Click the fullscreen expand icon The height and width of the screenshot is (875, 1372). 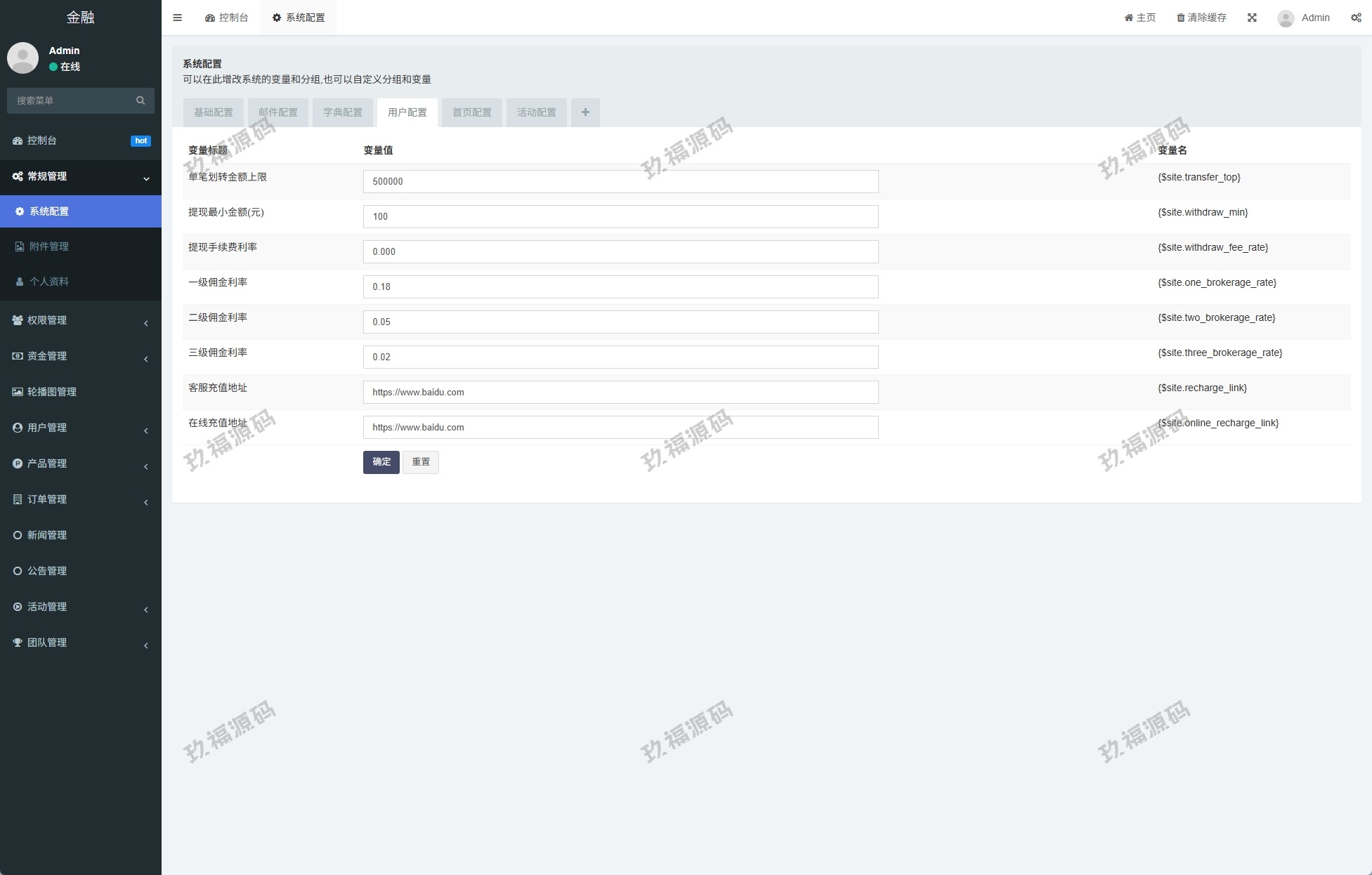point(1252,18)
